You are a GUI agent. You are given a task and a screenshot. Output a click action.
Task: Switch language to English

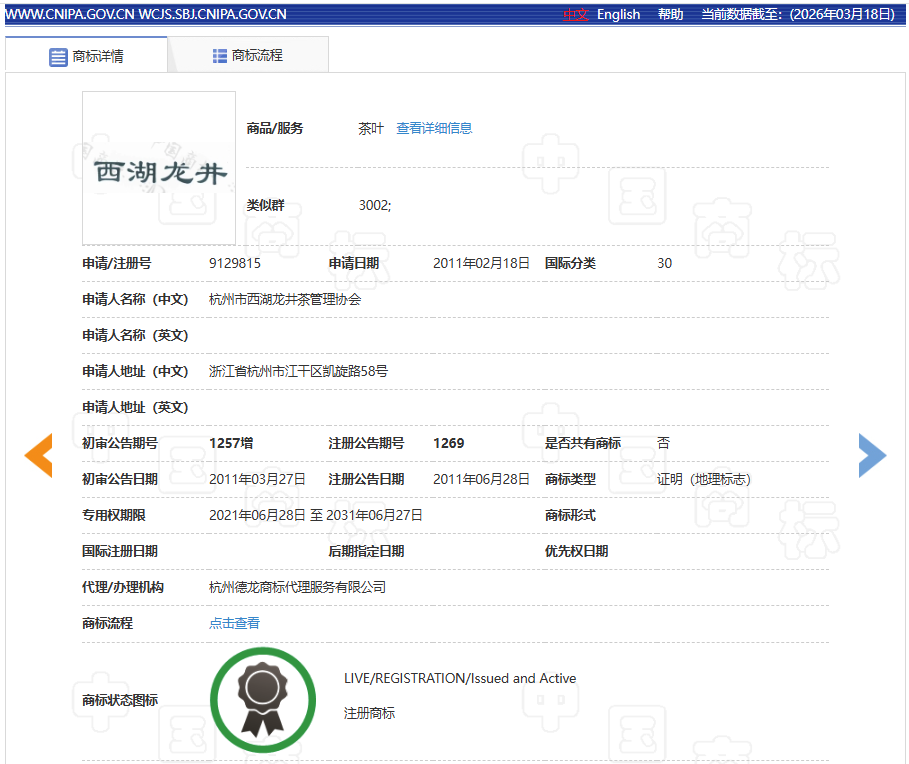tap(618, 14)
